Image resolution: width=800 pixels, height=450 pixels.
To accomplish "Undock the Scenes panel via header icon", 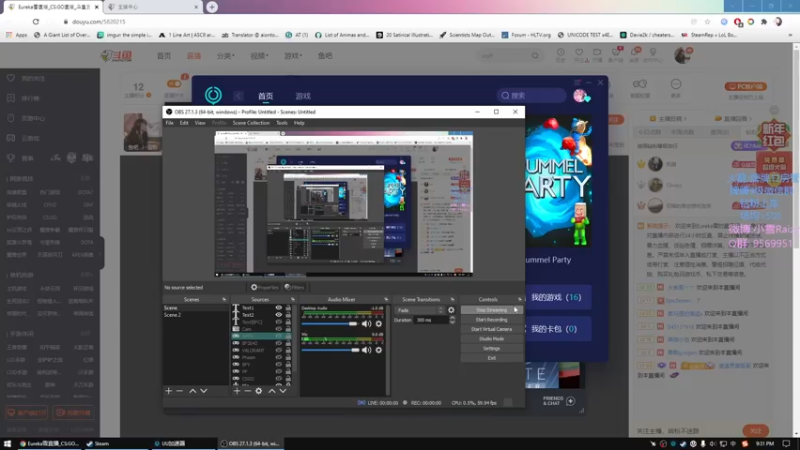I will coord(224,299).
